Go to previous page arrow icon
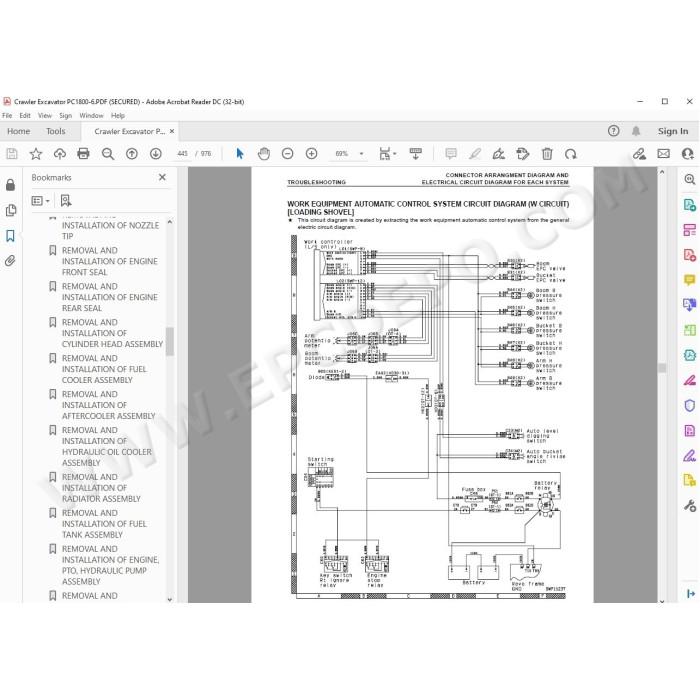This screenshot has width=700, height=700. coord(132,154)
